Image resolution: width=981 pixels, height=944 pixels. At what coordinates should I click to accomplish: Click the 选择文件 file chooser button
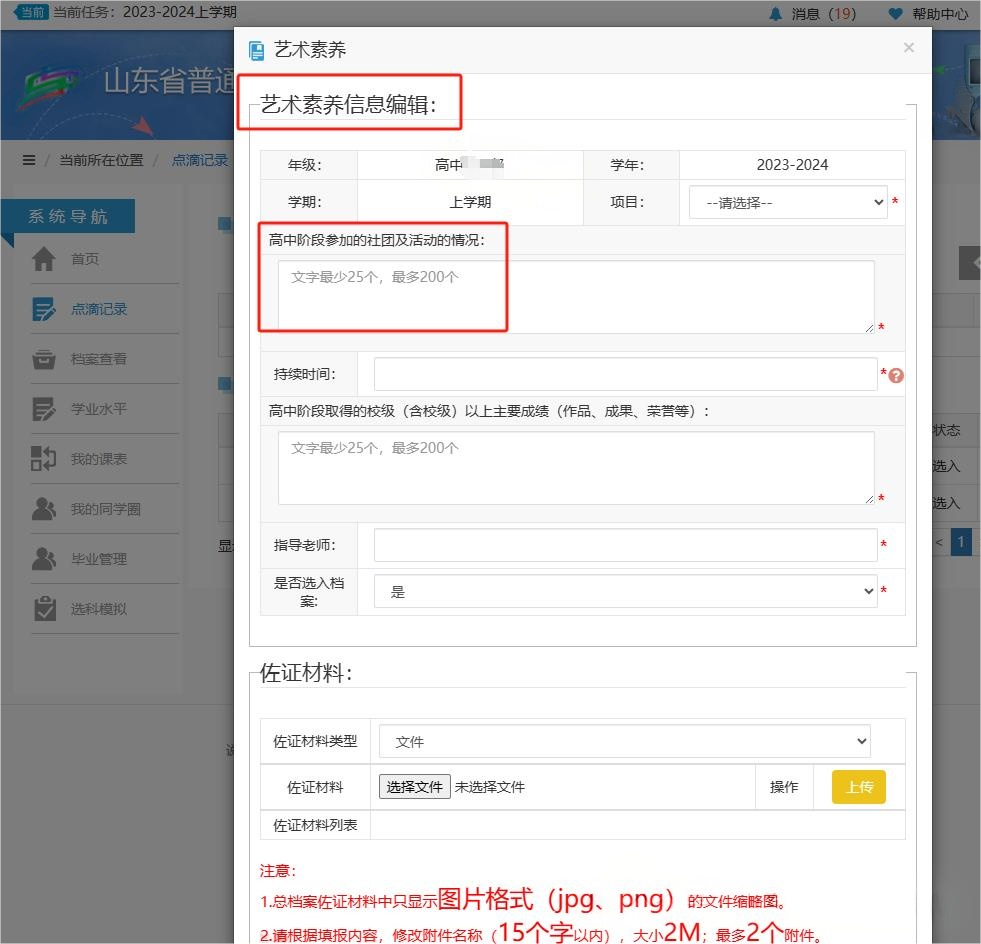pos(414,787)
